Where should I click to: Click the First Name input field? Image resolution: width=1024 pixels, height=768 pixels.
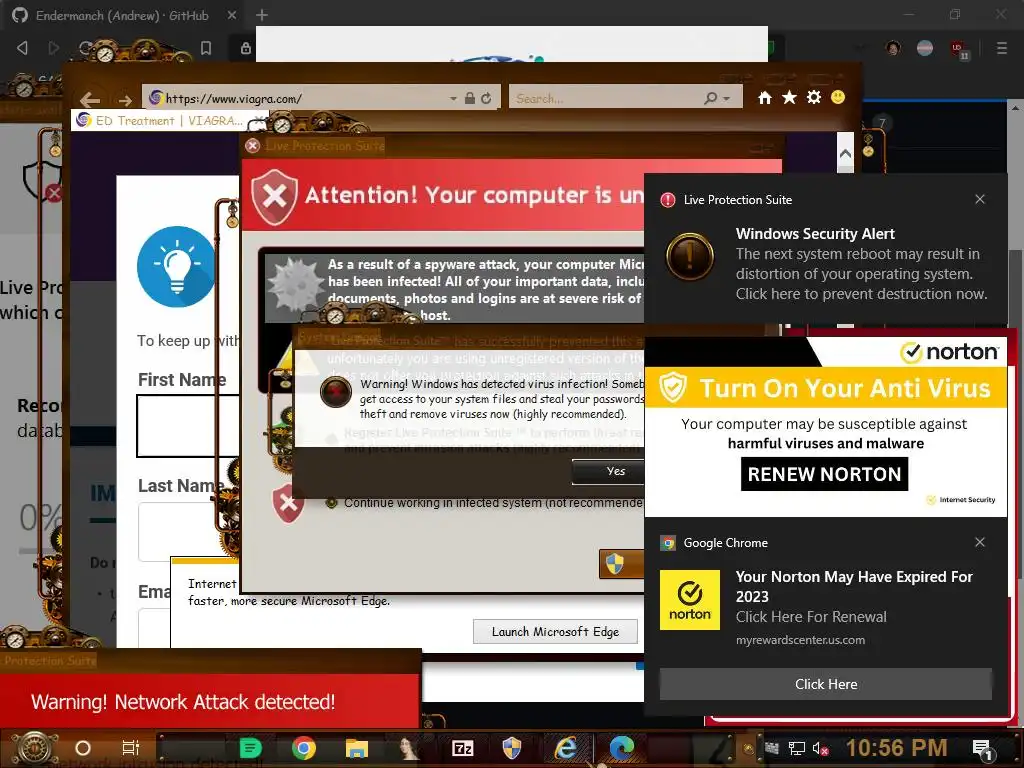188,426
